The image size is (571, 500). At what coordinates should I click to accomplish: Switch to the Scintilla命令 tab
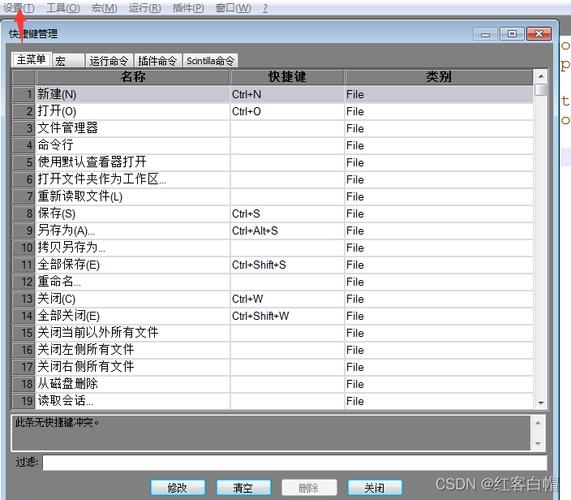coord(210,61)
